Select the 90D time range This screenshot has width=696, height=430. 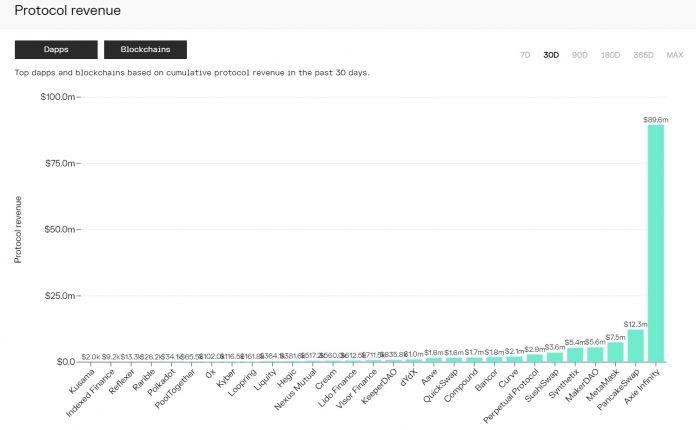click(x=579, y=54)
